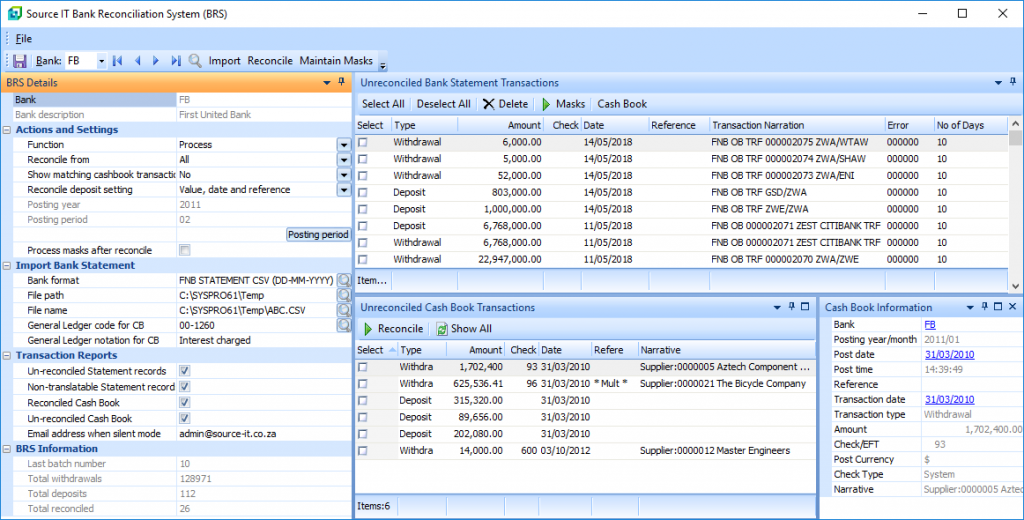
Task: Click Show All in cash book toolbar
Action: point(463,329)
